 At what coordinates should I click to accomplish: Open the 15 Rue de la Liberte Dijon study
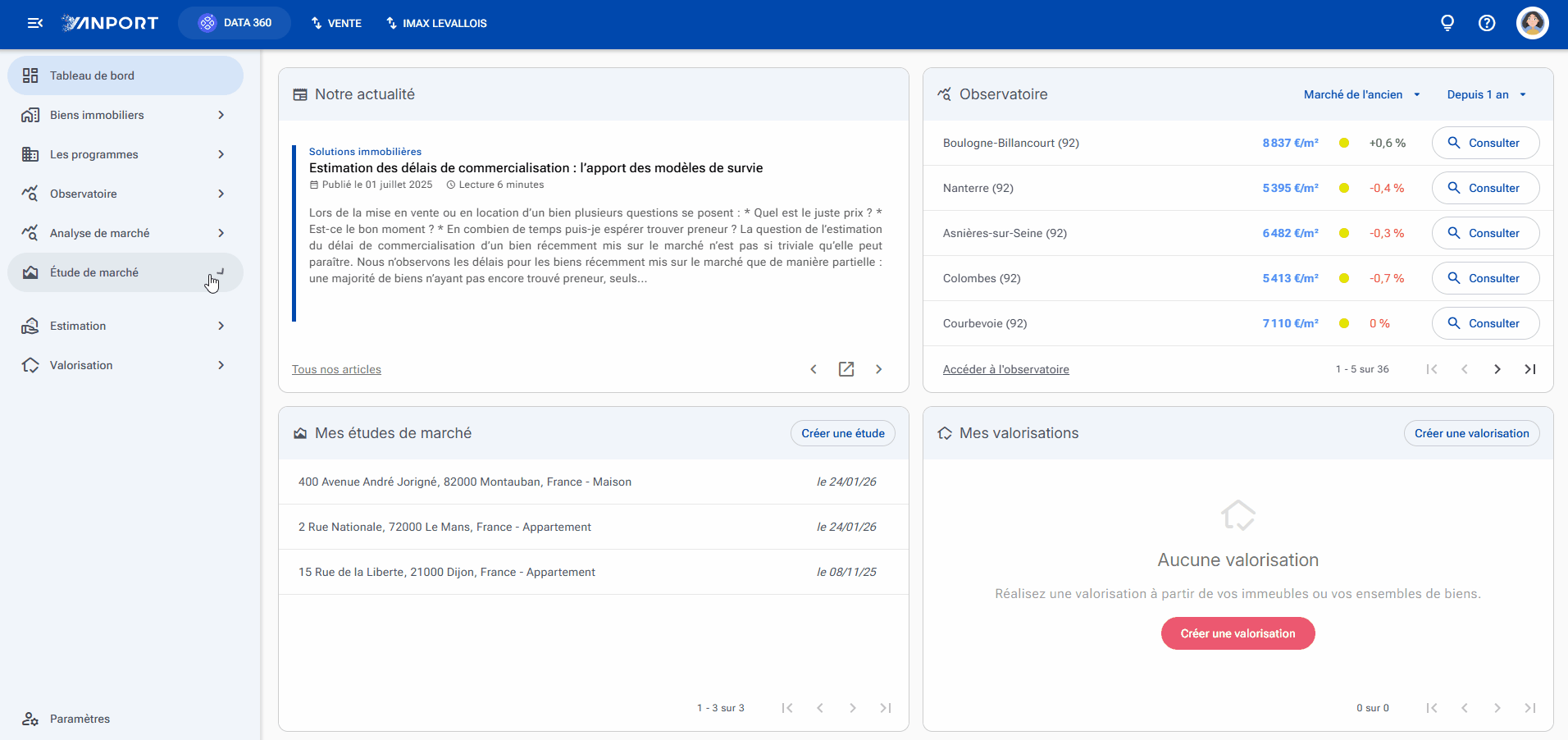pyautogui.click(x=594, y=572)
